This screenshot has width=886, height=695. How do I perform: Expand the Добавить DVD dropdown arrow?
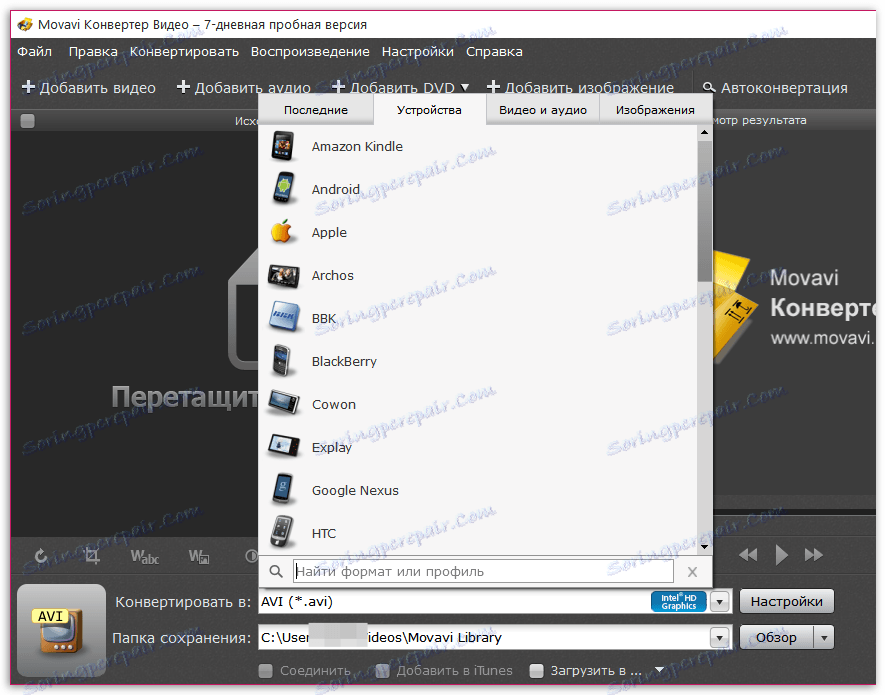[465, 88]
